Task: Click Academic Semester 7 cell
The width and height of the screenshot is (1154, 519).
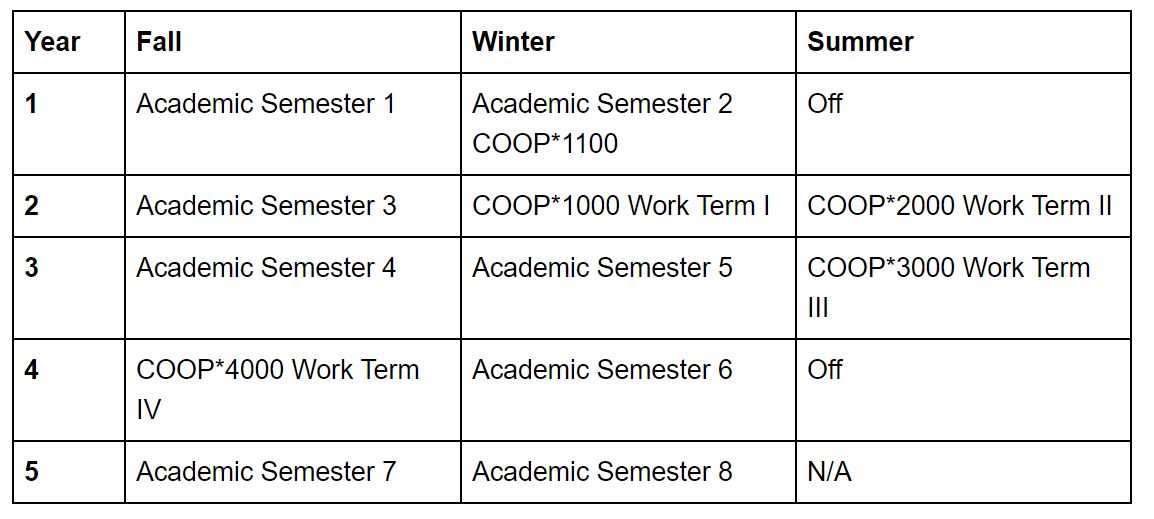Action: (293, 472)
